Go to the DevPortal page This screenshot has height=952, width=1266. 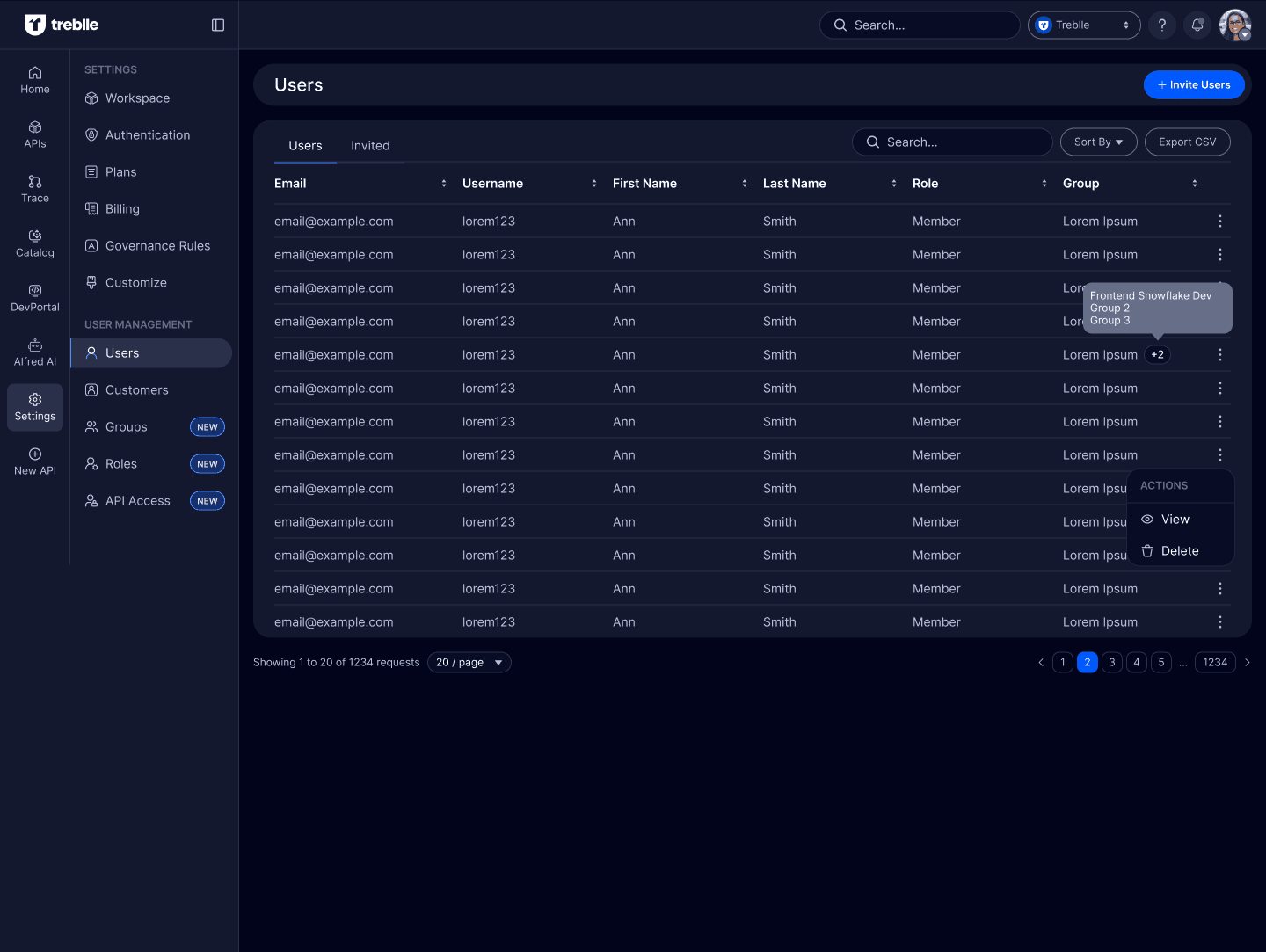(x=35, y=298)
